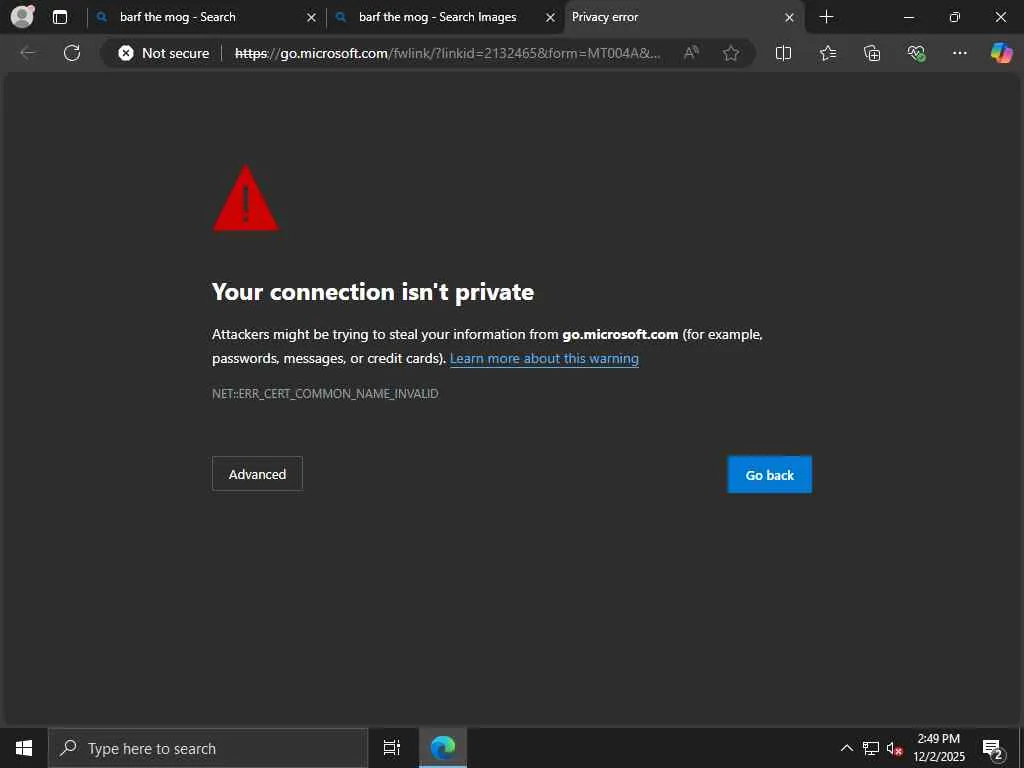Show hidden system tray icons
The image size is (1024, 768).
coord(846,748)
